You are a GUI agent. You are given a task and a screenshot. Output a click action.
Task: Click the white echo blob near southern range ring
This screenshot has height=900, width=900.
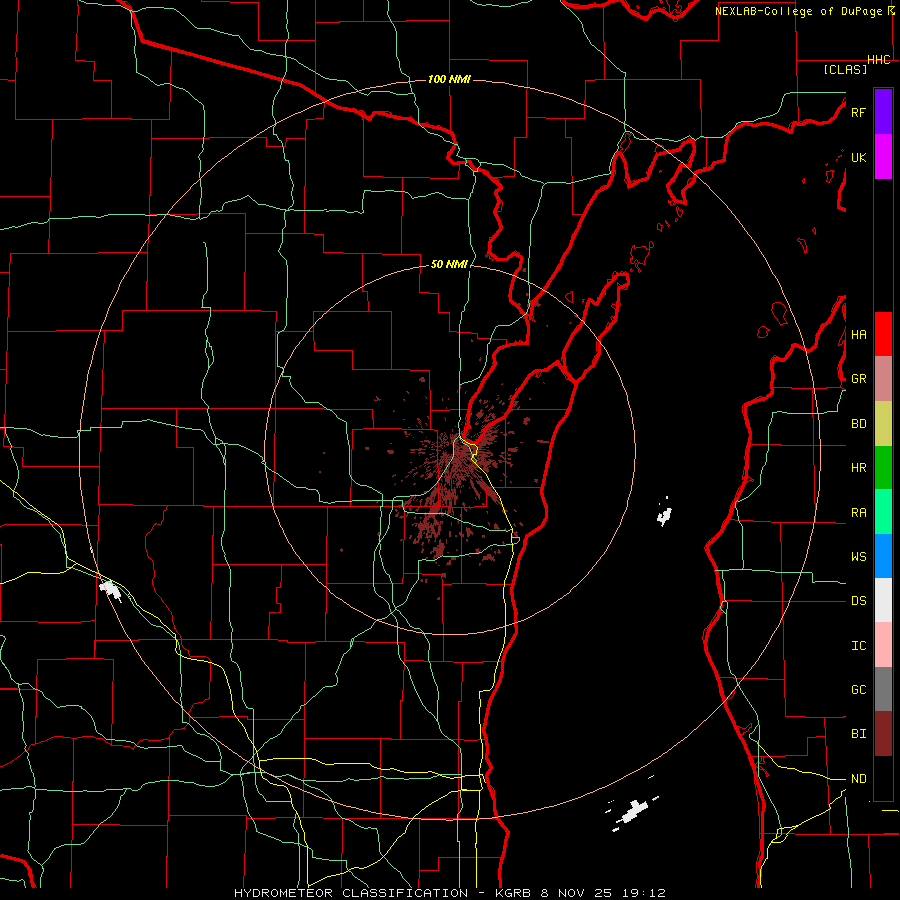point(631,813)
